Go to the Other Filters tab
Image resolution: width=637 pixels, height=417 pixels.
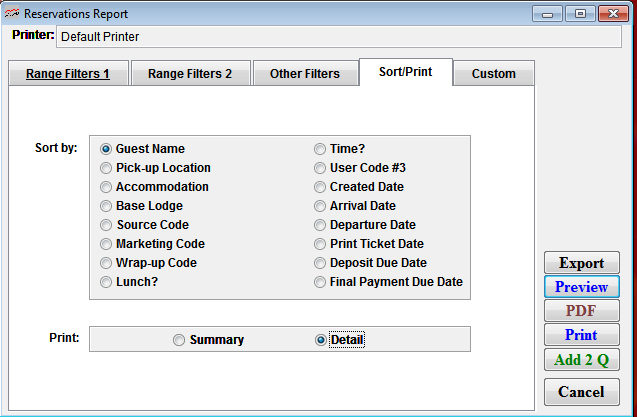point(305,74)
